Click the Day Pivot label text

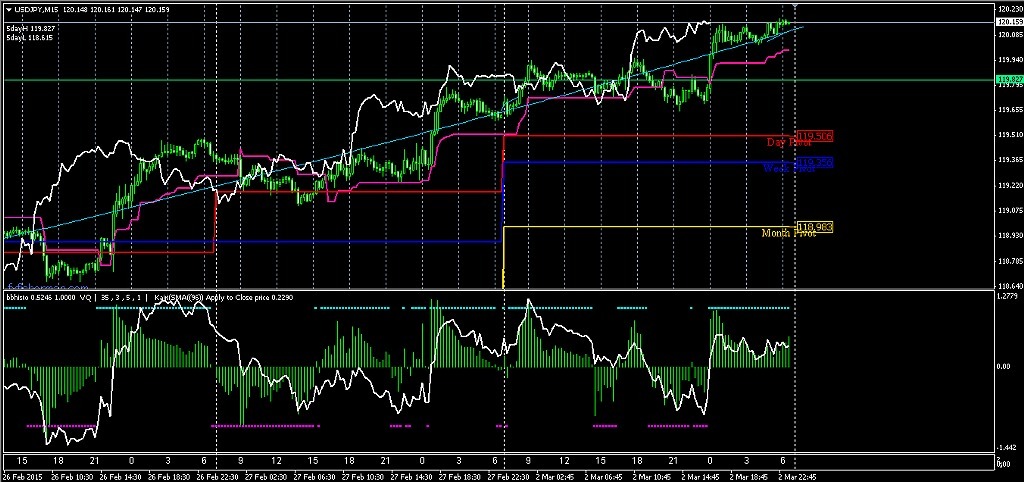pyautogui.click(x=789, y=142)
